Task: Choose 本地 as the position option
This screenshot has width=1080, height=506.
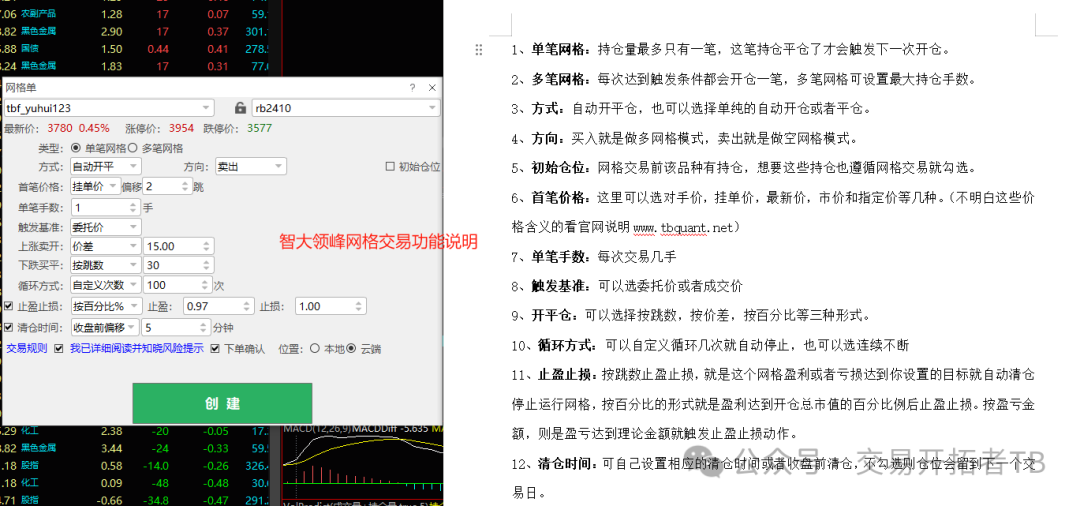Action: coord(315,348)
